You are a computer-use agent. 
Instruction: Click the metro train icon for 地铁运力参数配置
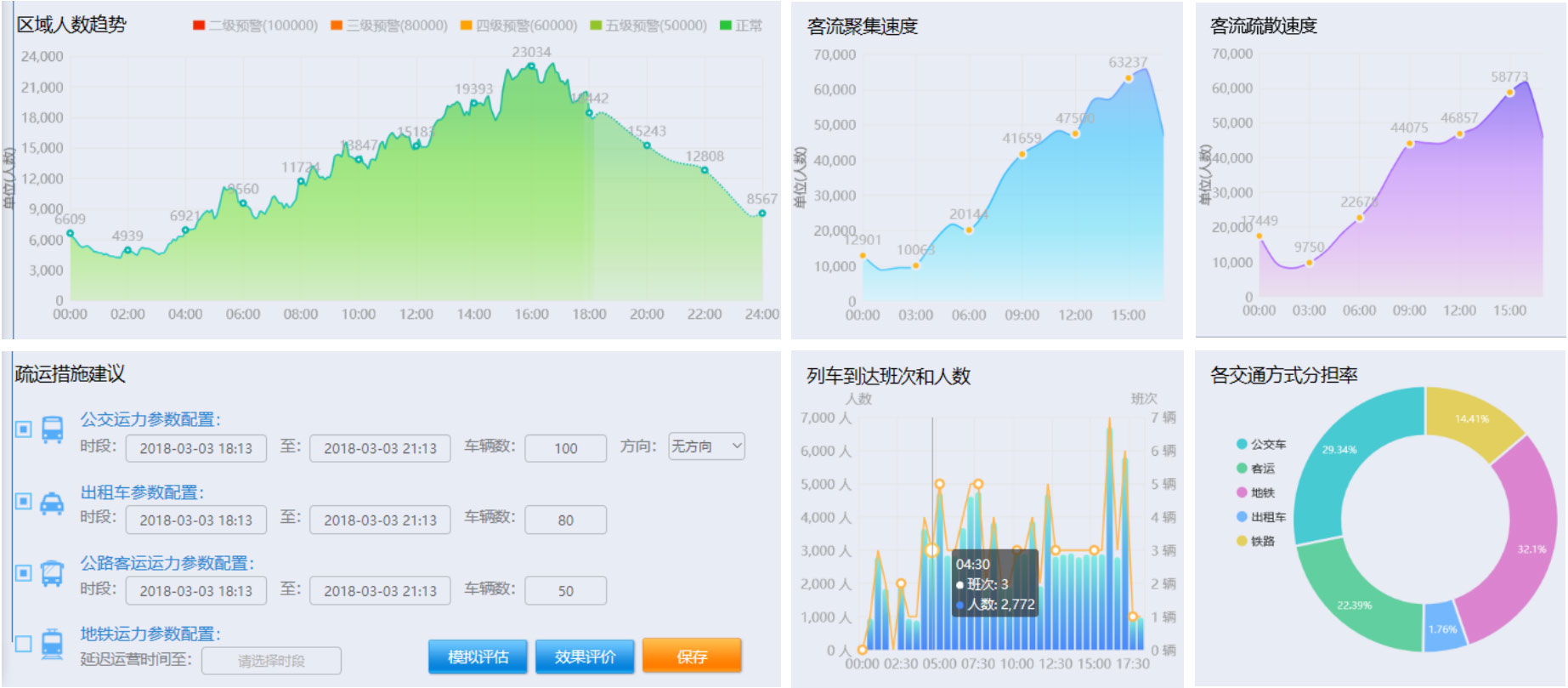pos(52,645)
